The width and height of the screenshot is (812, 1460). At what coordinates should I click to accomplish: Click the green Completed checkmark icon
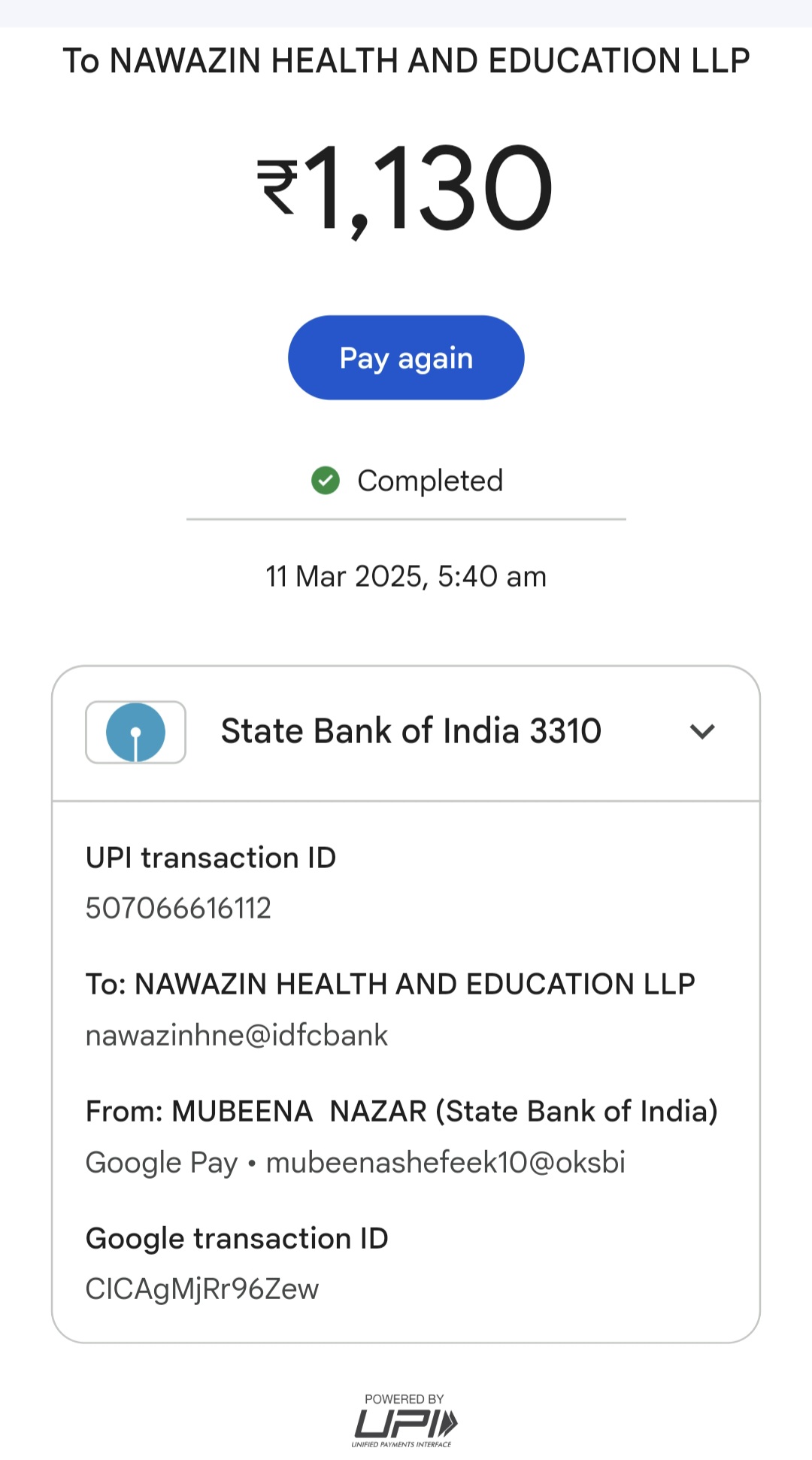click(x=326, y=481)
